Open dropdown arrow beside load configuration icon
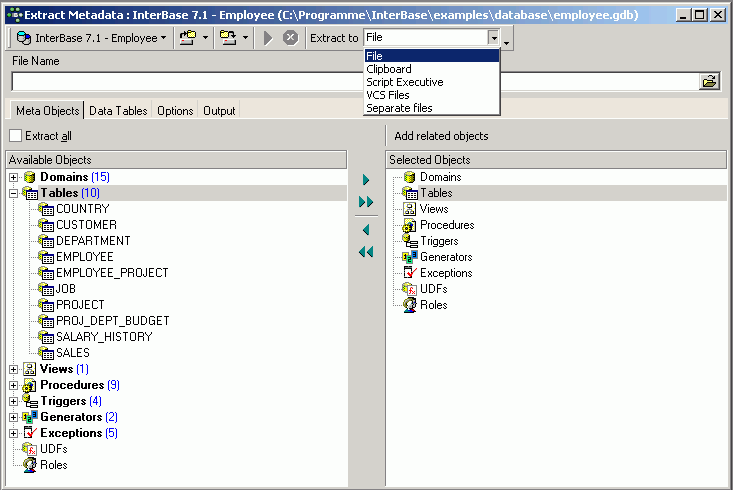Viewport: 733px width, 490px height. pyautogui.click(x=205, y=38)
